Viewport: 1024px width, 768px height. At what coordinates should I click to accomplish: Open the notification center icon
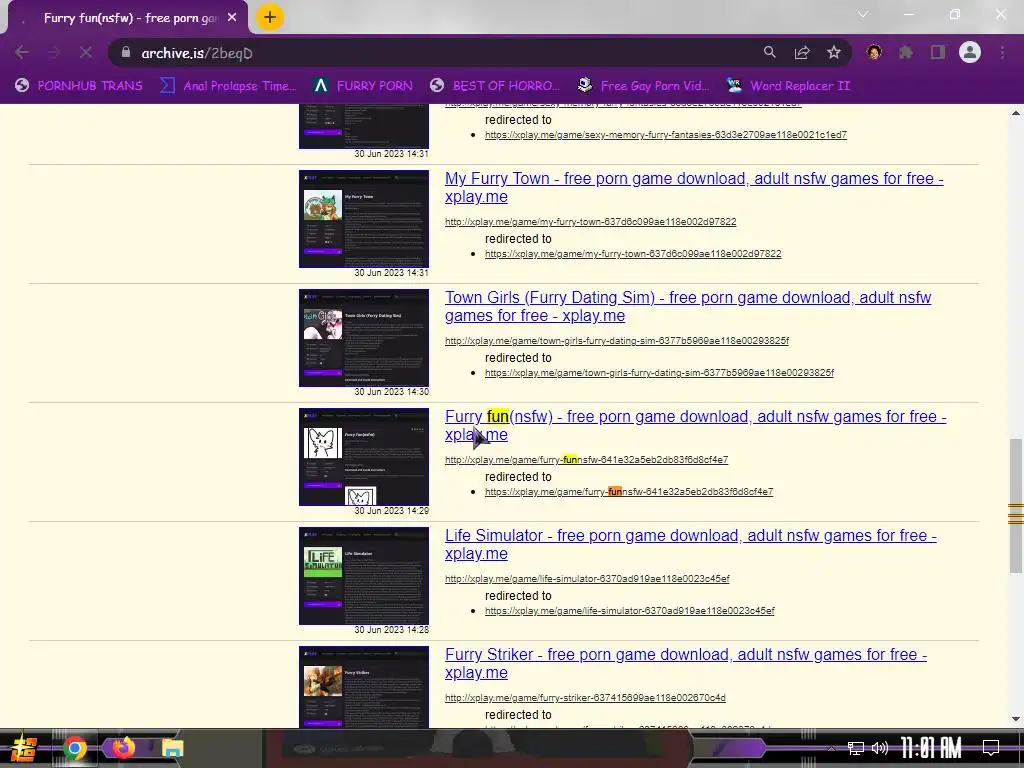click(x=991, y=748)
